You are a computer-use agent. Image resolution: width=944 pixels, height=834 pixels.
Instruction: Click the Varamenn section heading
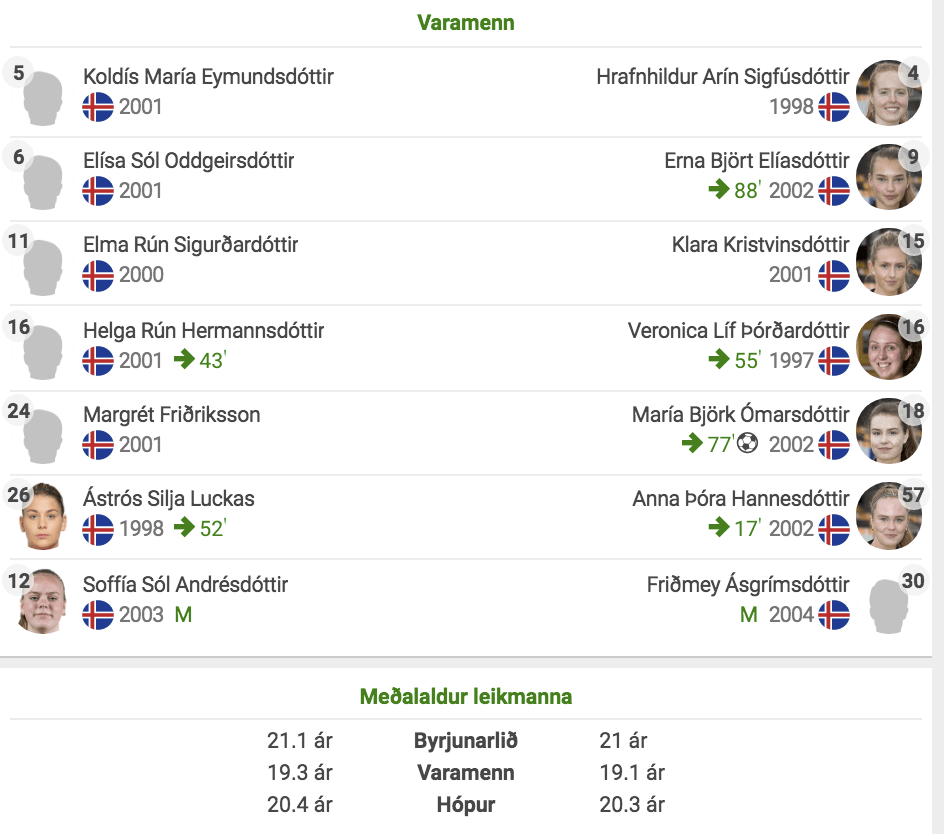pyautogui.click(x=466, y=23)
